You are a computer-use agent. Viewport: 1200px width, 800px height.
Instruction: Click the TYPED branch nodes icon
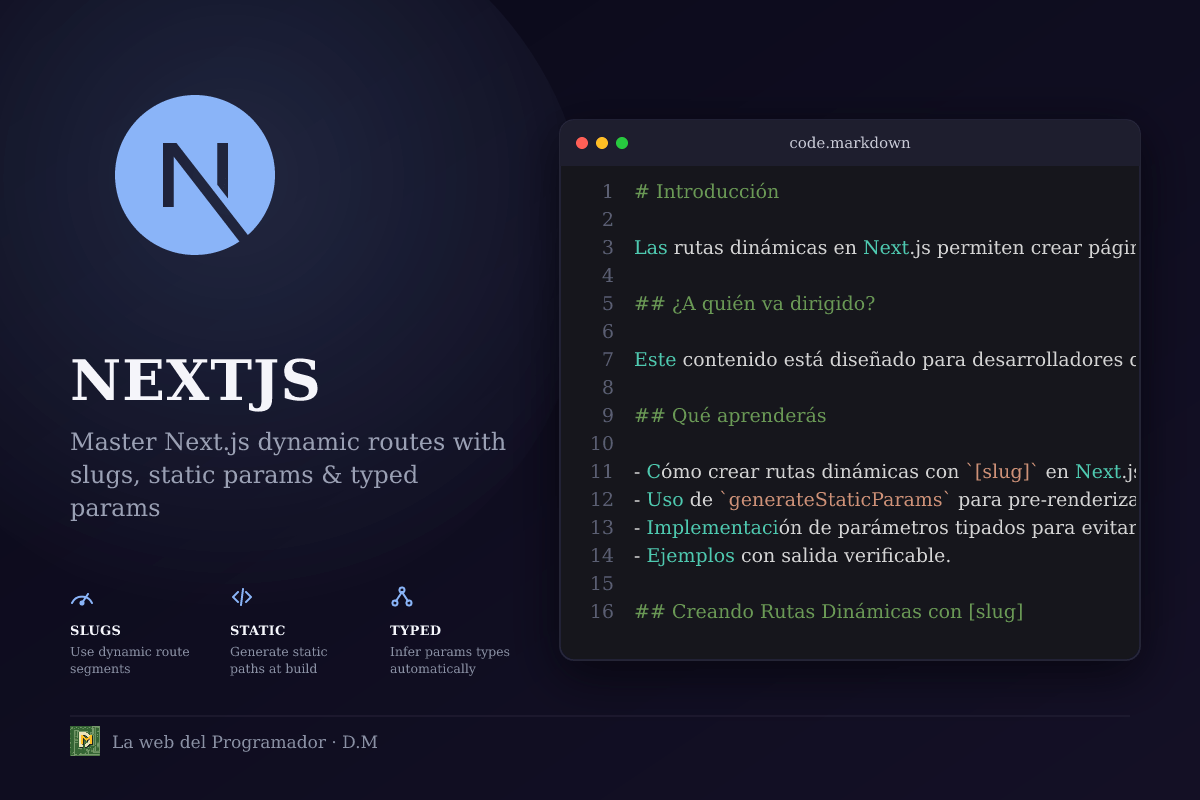tap(402, 597)
